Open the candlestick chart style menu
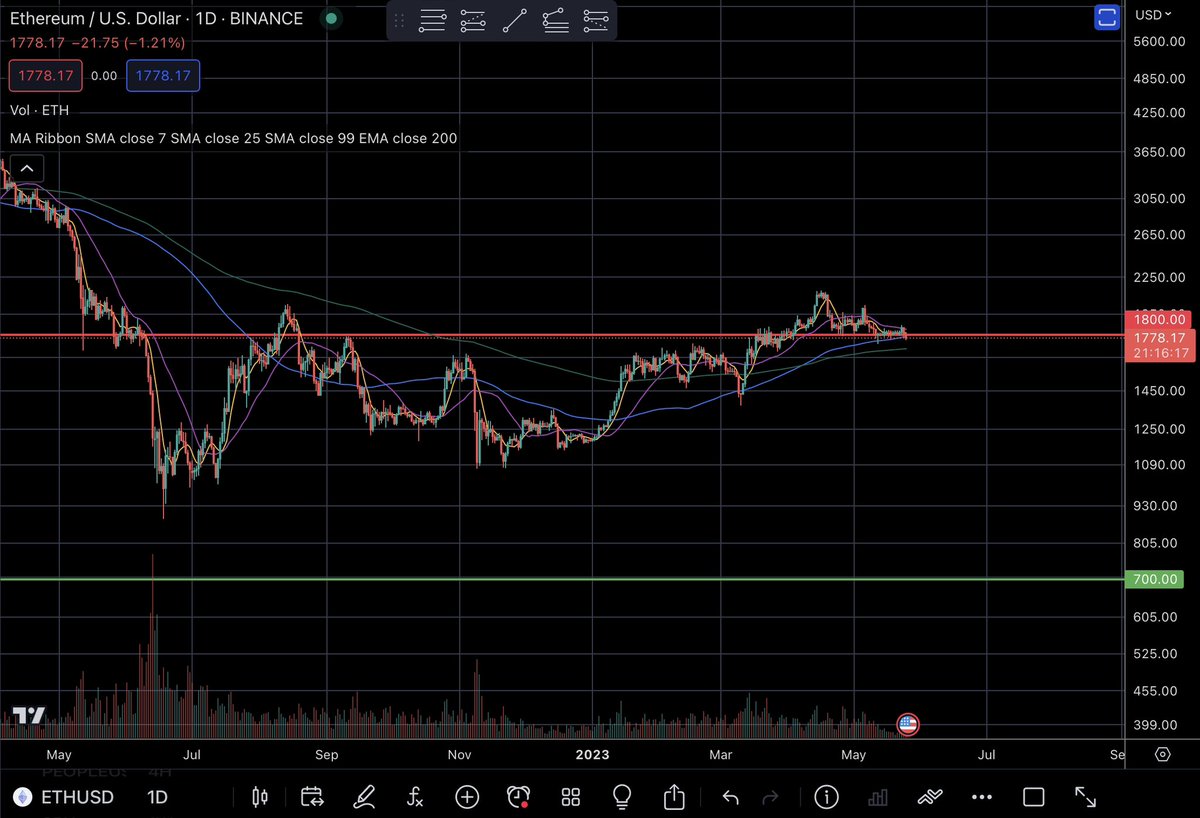 pyautogui.click(x=260, y=797)
